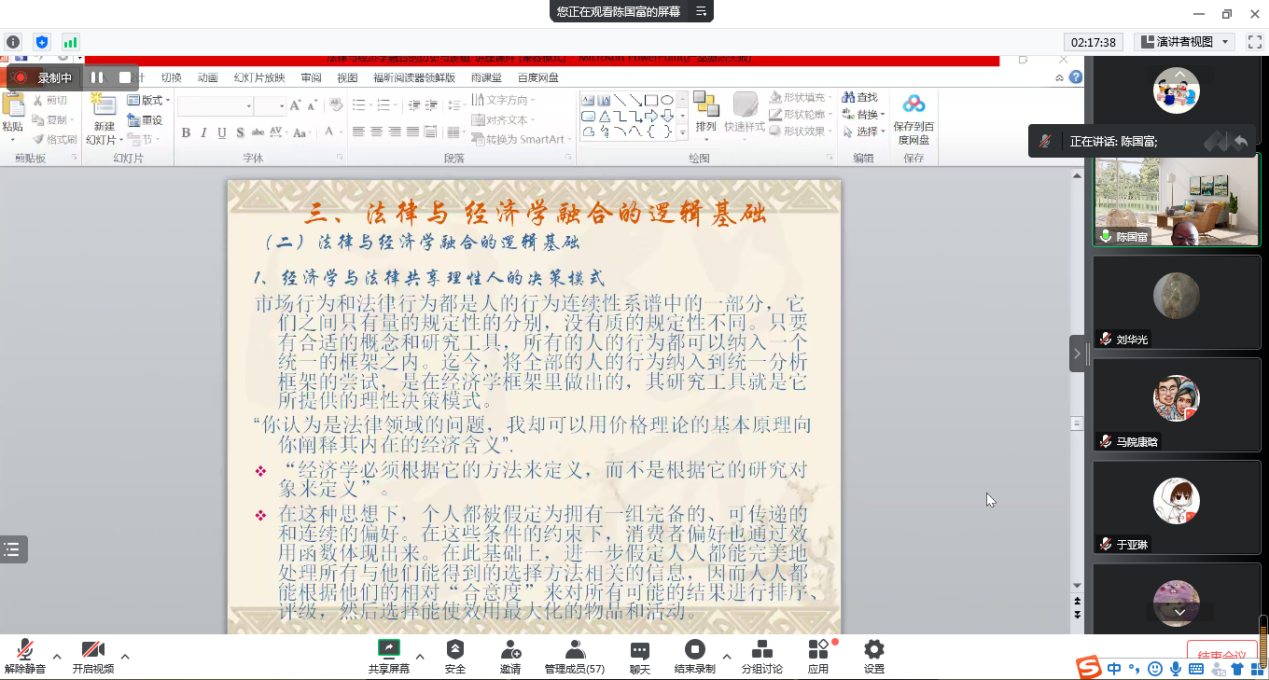1269x680 pixels.
Task: Stop recording with the square button
Action: tap(125, 77)
